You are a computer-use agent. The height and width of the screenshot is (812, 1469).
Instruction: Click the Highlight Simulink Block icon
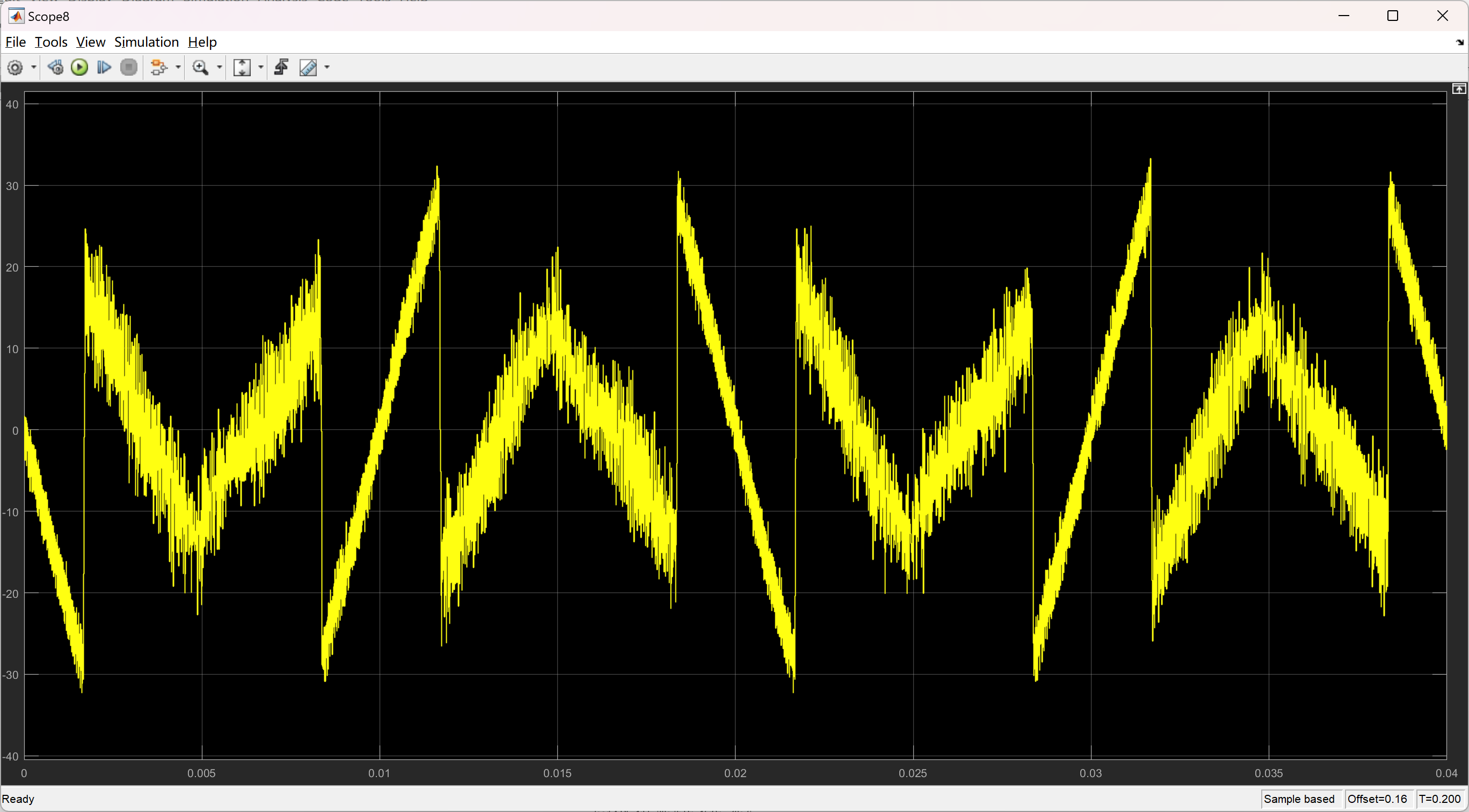coord(158,68)
